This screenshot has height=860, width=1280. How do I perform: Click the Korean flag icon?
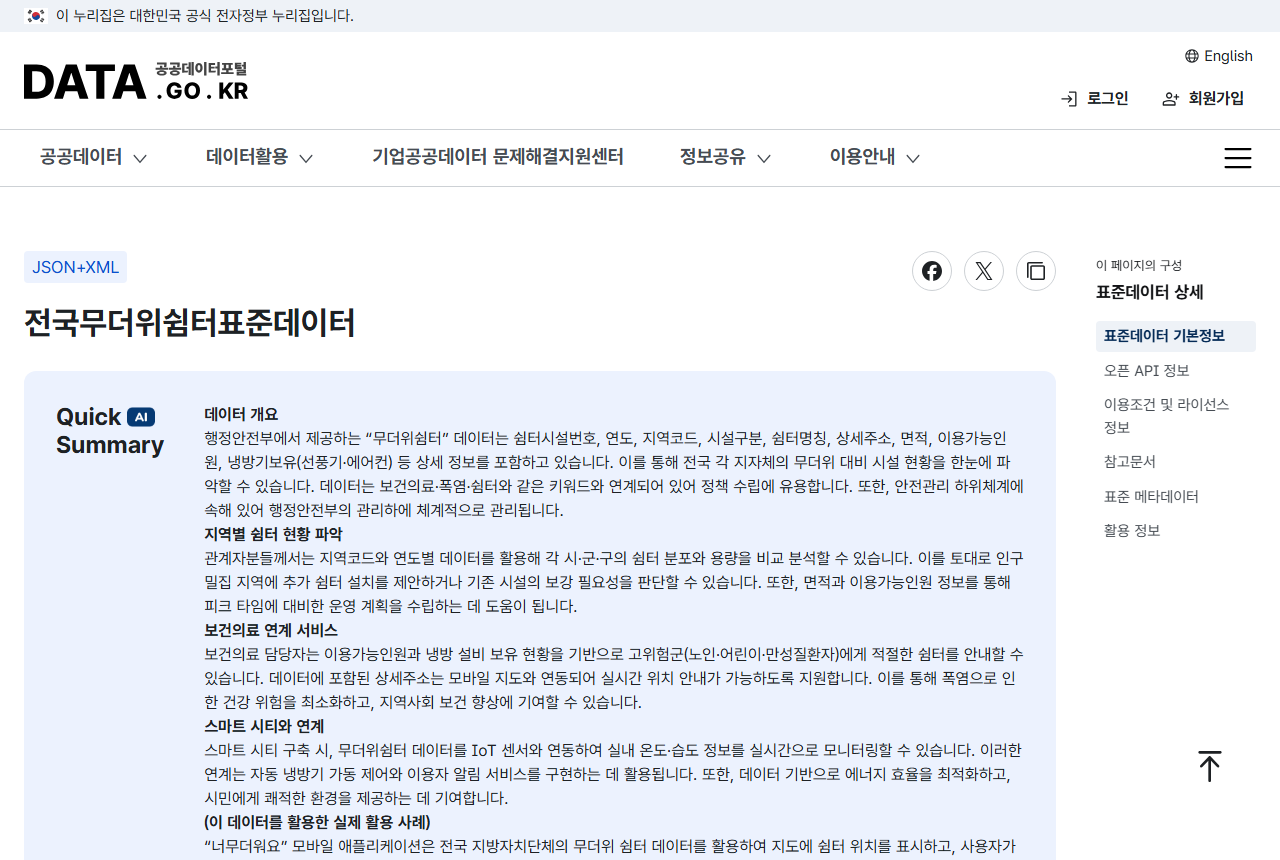(x=36, y=16)
